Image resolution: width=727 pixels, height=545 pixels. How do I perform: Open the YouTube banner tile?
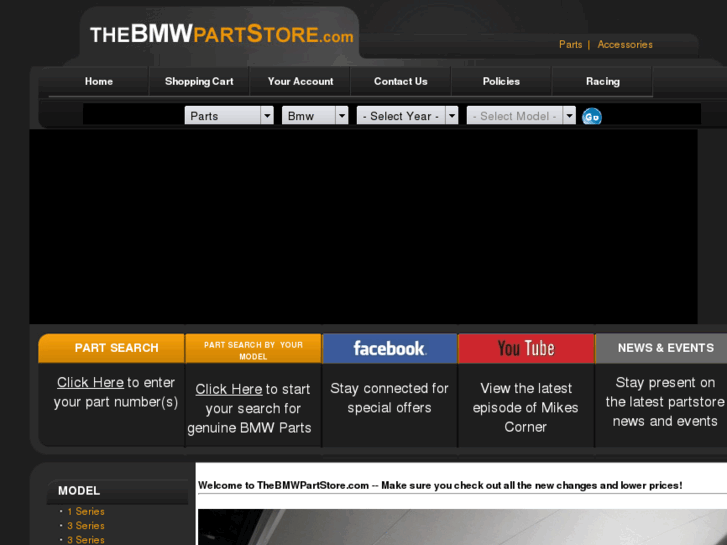tap(526, 348)
